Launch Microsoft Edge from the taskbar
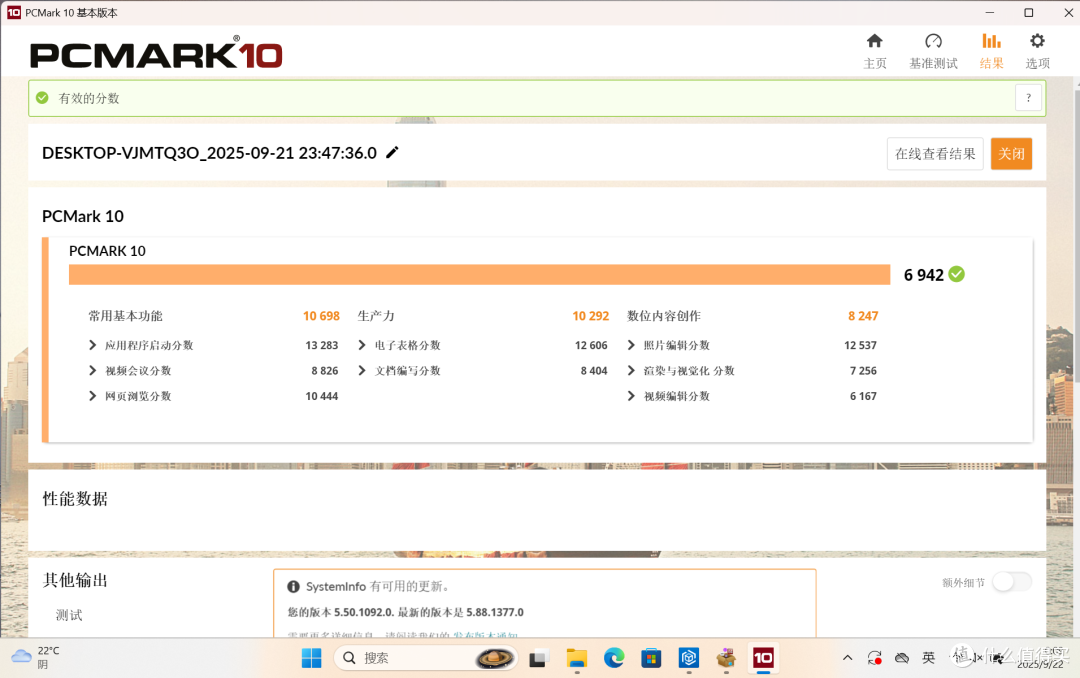This screenshot has width=1080, height=678. [x=614, y=659]
